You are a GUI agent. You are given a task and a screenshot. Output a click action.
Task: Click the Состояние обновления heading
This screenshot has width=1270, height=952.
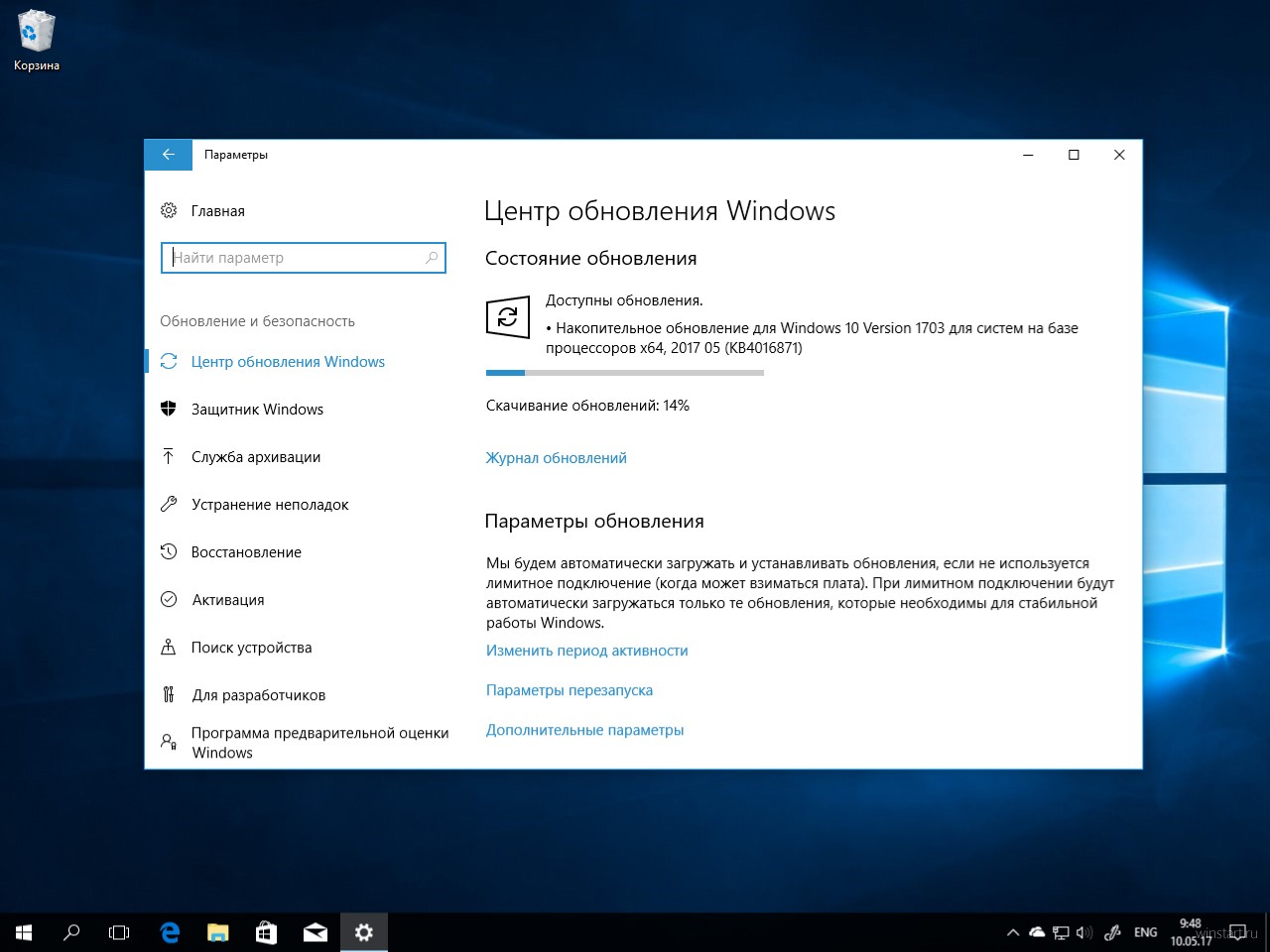point(591,259)
